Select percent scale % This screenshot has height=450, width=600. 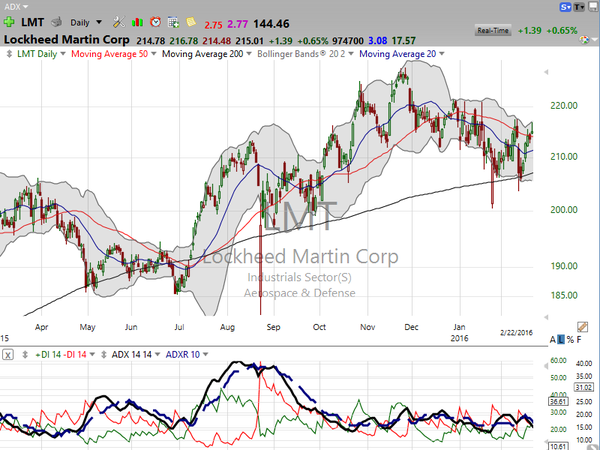click(571, 339)
